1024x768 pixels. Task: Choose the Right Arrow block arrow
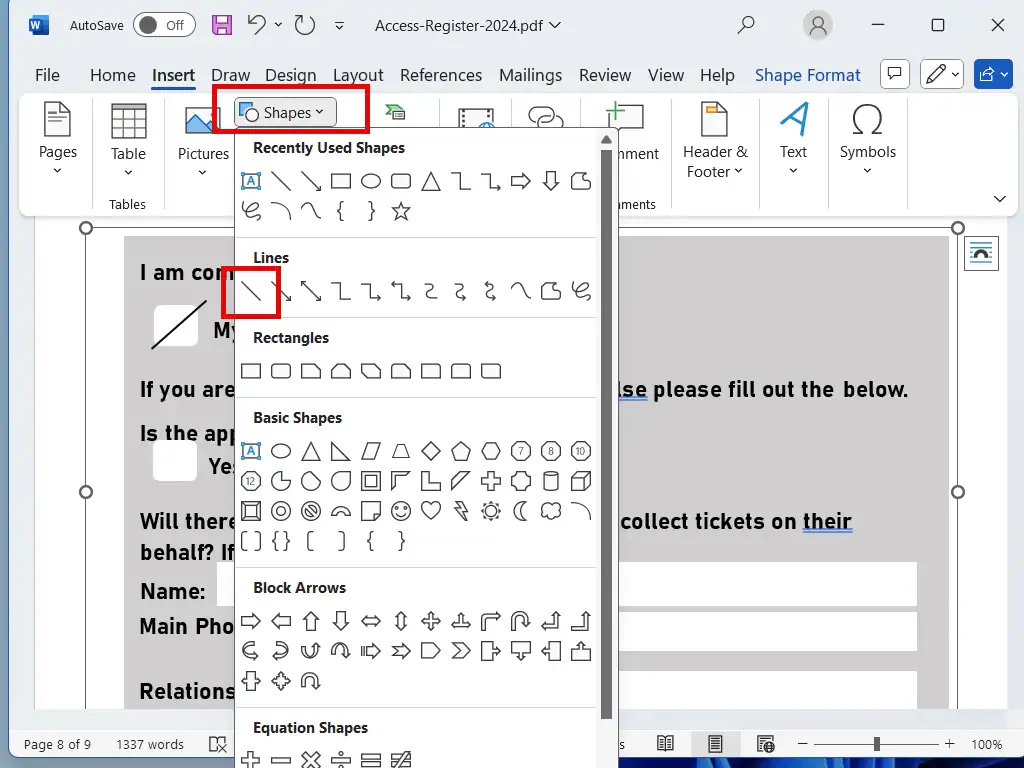click(x=251, y=621)
